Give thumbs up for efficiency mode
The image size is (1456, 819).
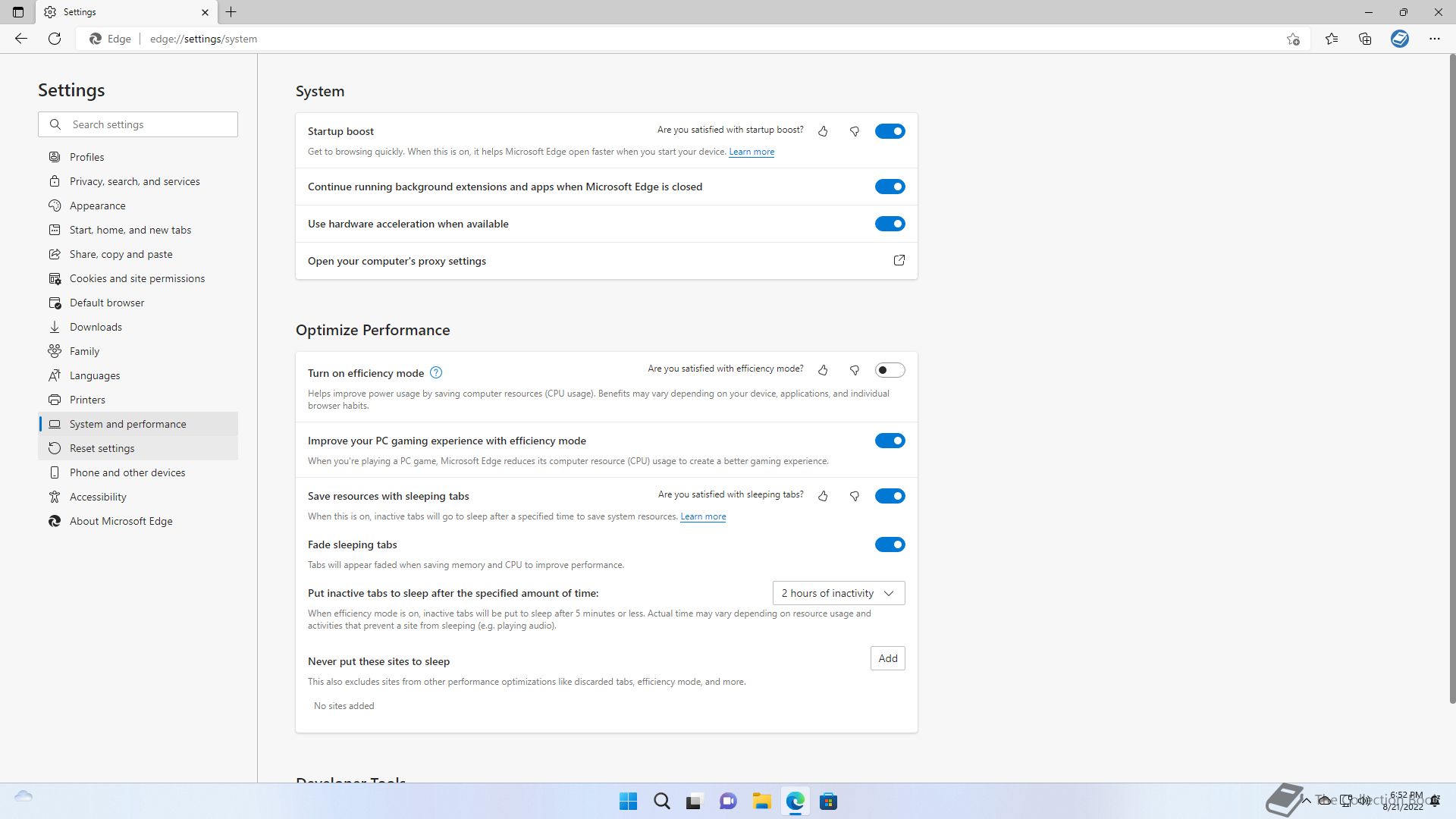[823, 370]
